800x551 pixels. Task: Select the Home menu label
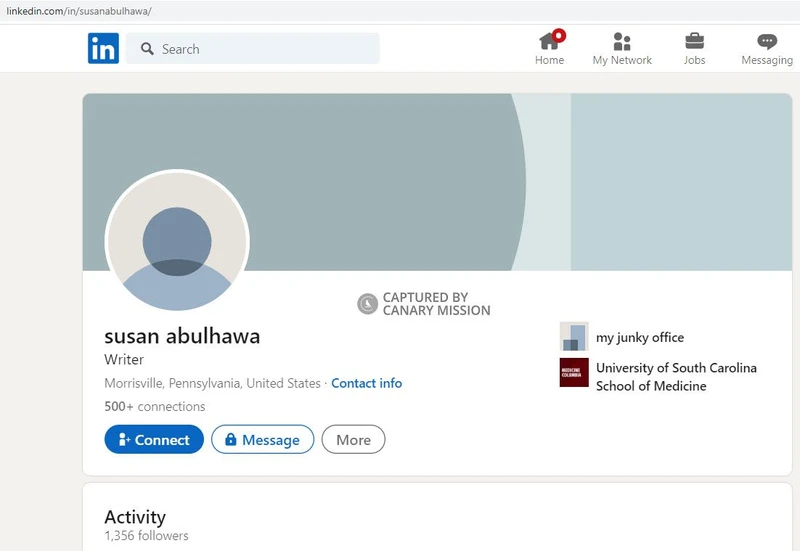pyautogui.click(x=549, y=60)
